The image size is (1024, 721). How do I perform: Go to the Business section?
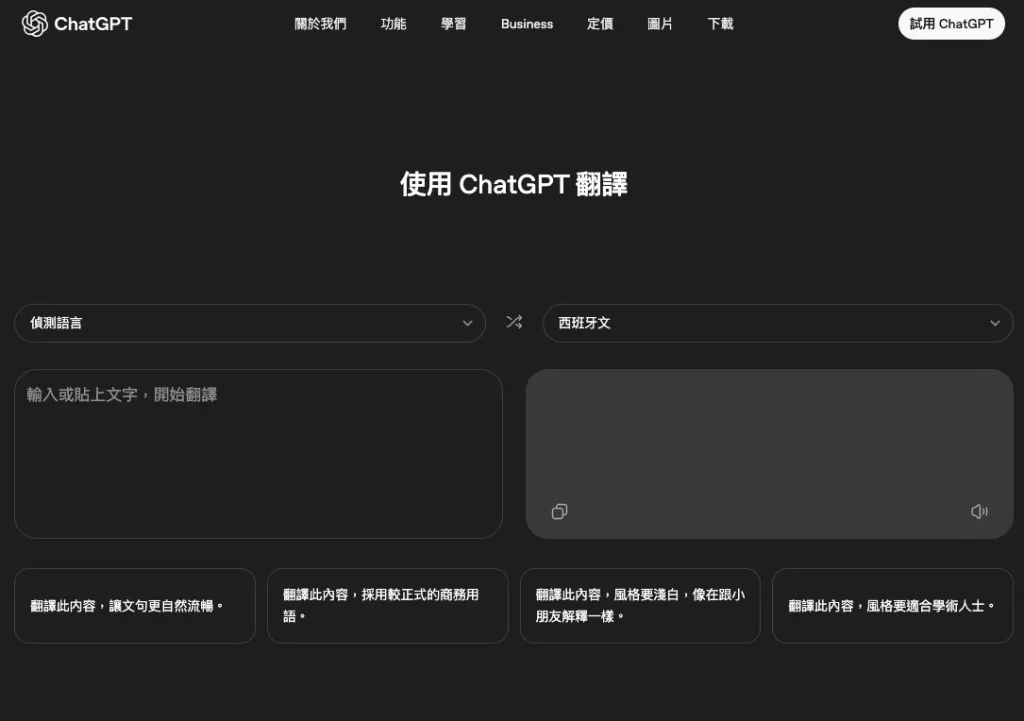click(x=527, y=23)
